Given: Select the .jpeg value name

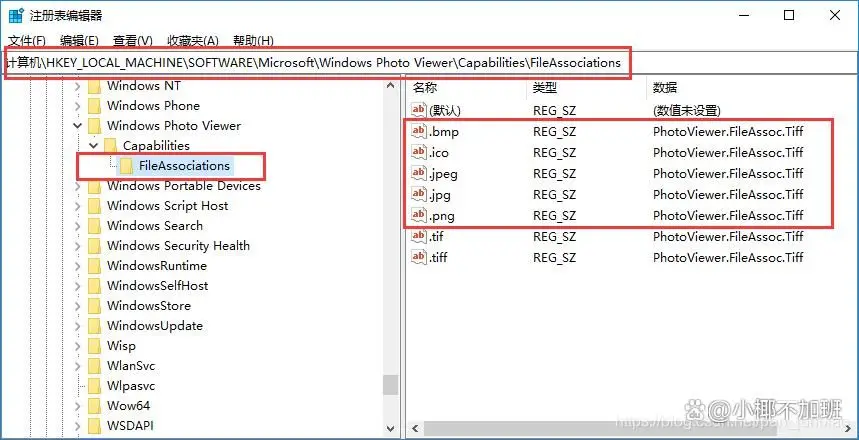Looking at the screenshot, I should (x=443, y=174).
